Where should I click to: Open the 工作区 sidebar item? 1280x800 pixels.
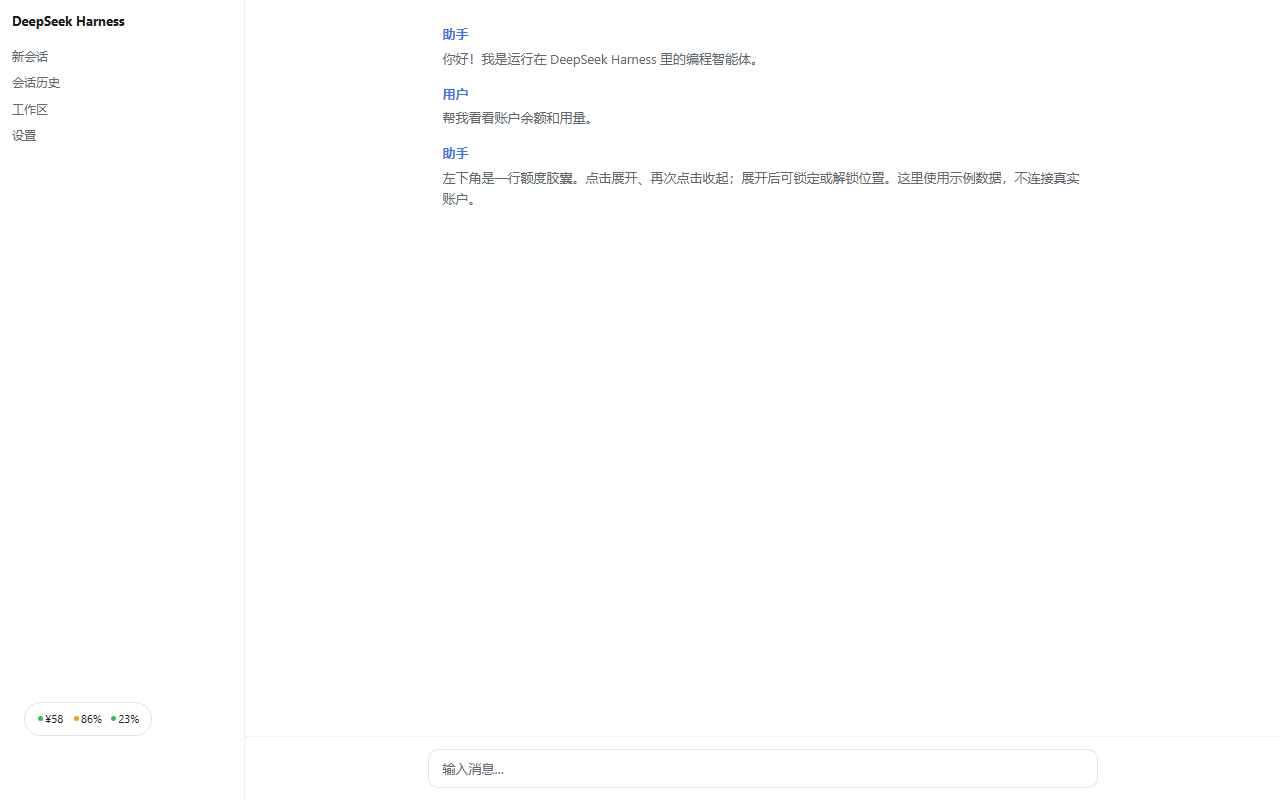pyautogui.click(x=30, y=110)
